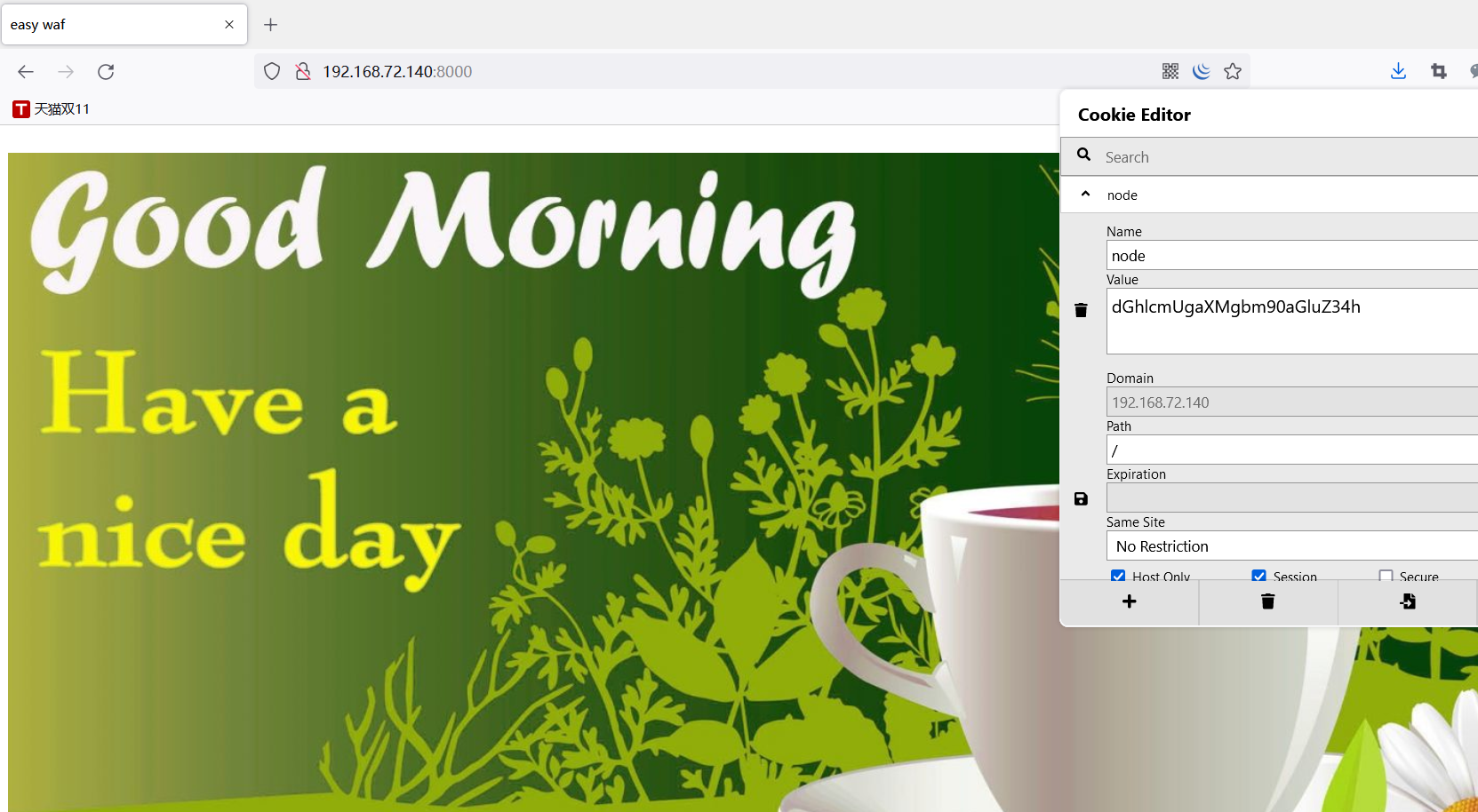
Task: Generate QR code from address bar
Action: [1170, 71]
